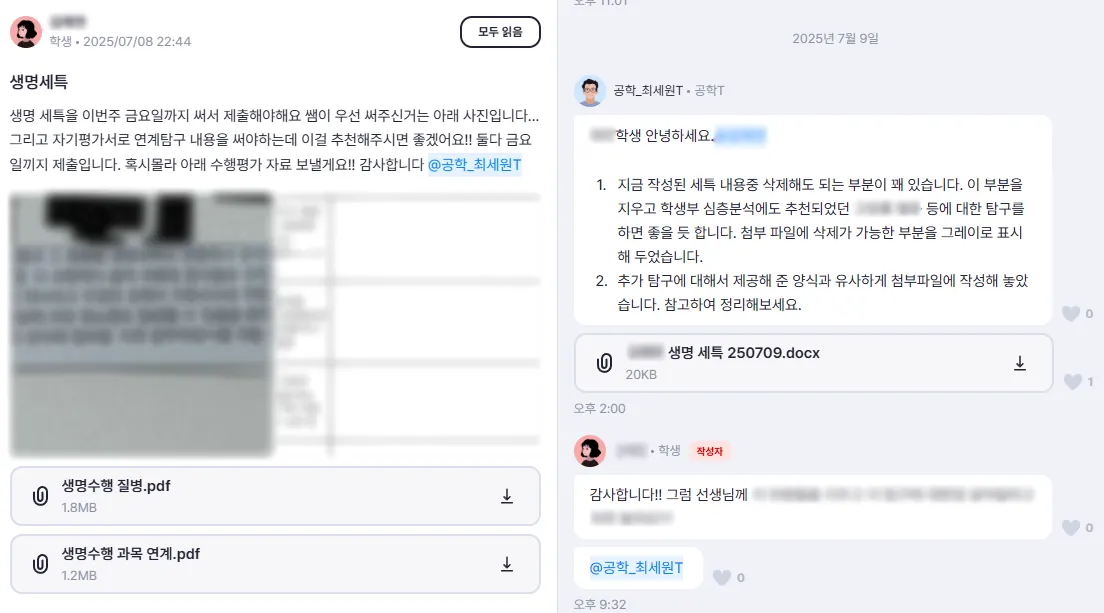The width and height of the screenshot is (1104, 613).
Task: Like the teacher's numbered reply message
Action: point(1071,314)
